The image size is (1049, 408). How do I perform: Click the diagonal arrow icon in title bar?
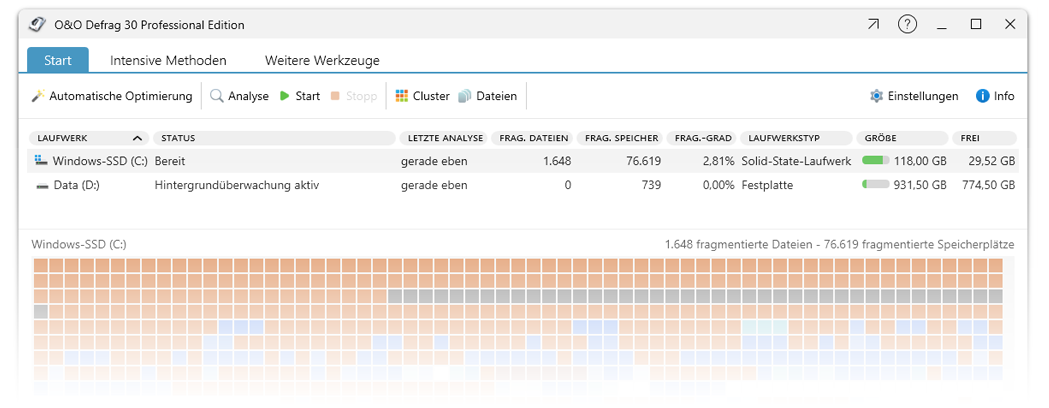pyautogui.click(x=873, y=24)
